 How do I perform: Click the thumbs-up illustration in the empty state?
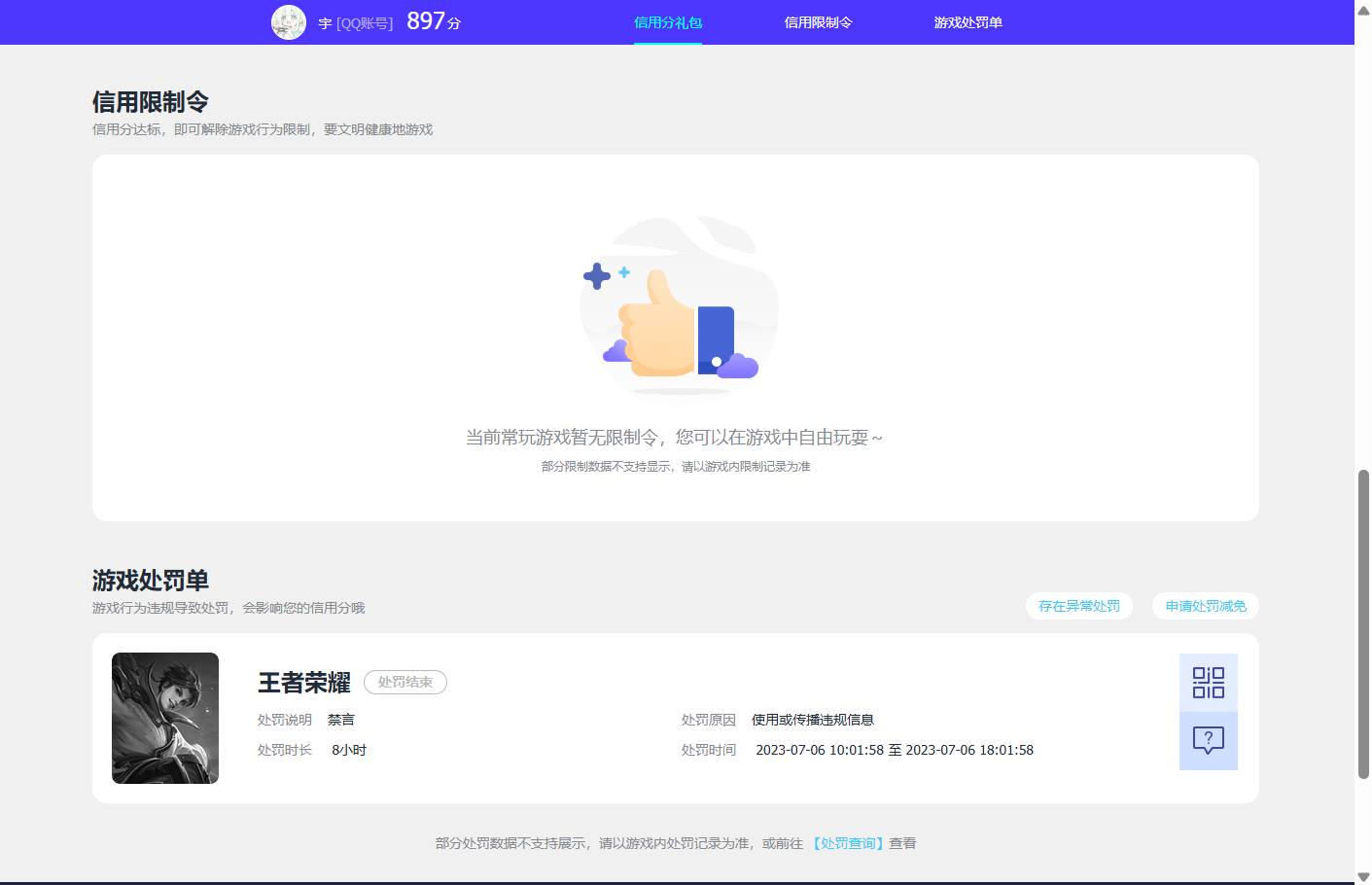coord(678,311)
